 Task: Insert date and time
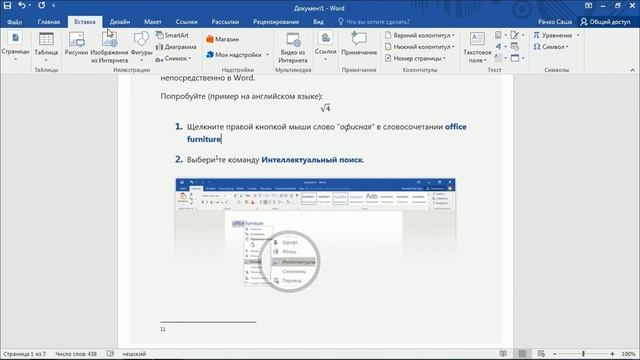[515, 47]
